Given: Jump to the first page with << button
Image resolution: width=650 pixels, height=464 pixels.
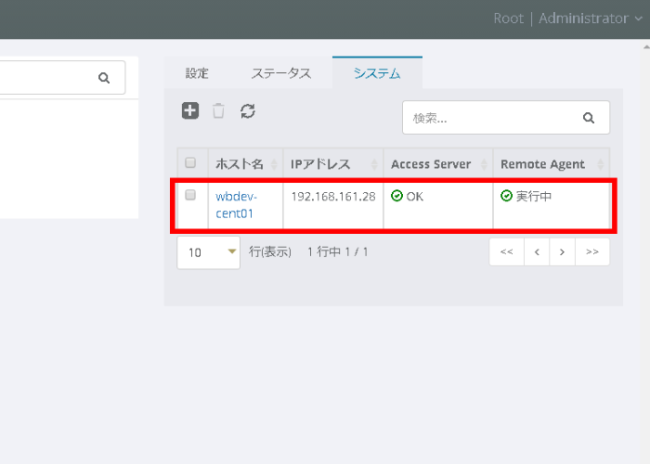Looking at the screenshot, I should click(x=506, y=252).
